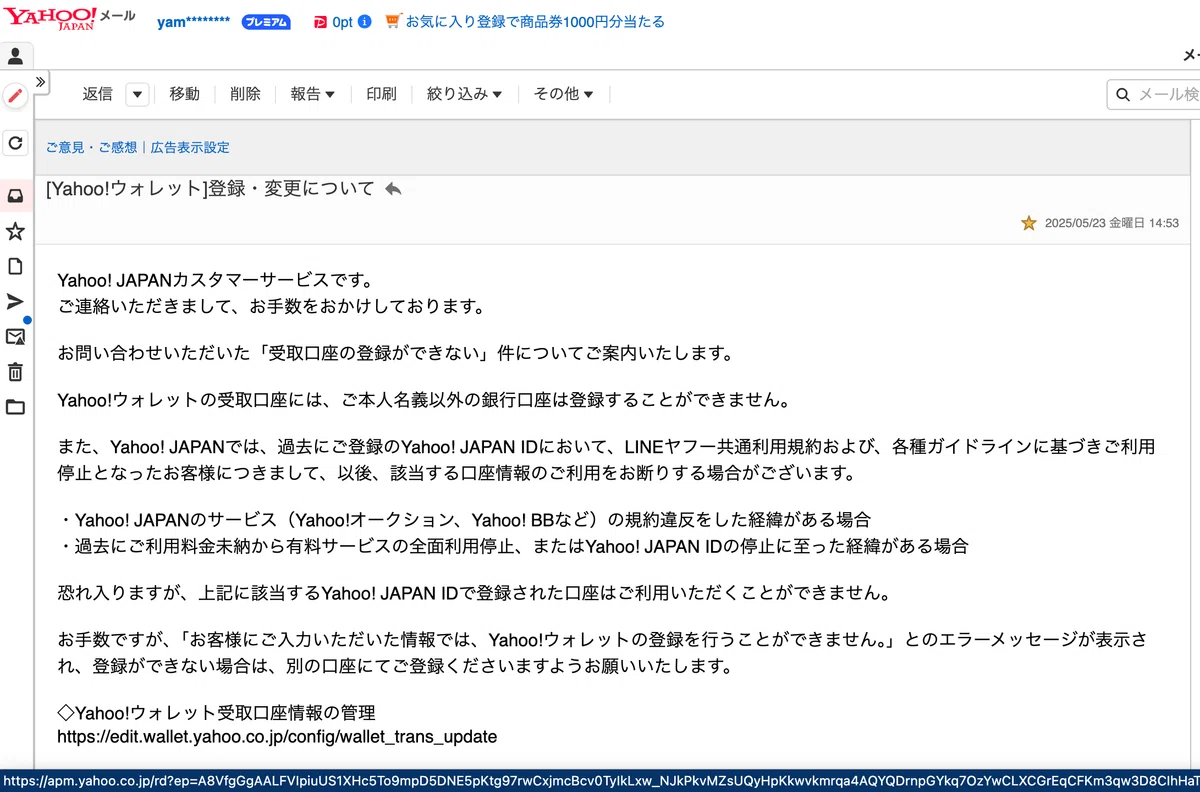Viewport: 1200px width, 792px height.
Task: Refresh mail with circular arrow icon
Action: (x=15, y=143)
